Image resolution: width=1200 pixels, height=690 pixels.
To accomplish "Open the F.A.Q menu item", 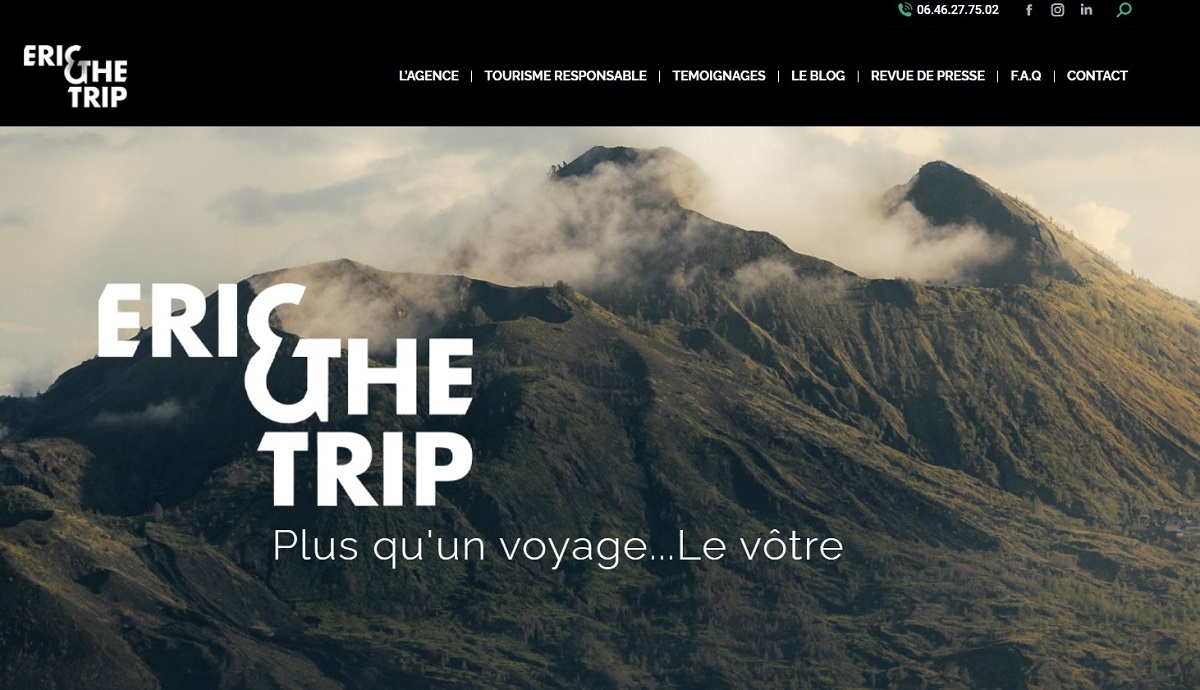I will click(x=1026, y=76).
